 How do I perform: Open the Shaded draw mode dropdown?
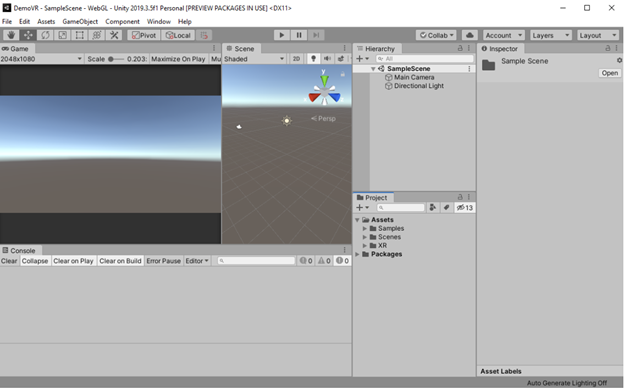(x=254, y=59)
